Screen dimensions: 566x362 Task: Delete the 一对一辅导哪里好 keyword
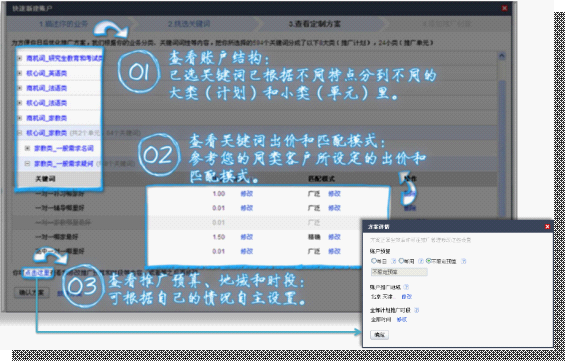(x=410, y=208)
